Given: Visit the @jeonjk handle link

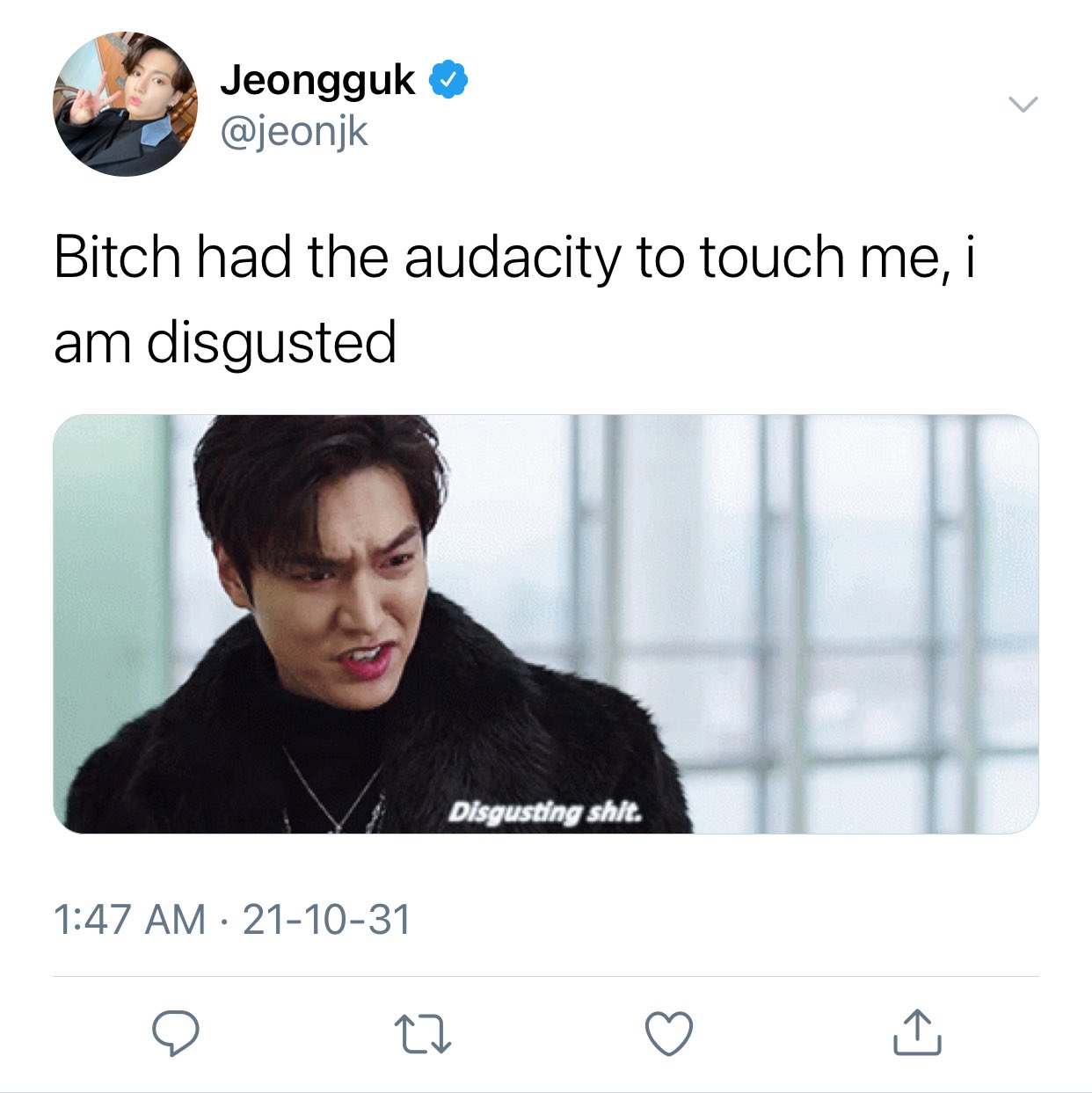Looking at the screenshot, I should [x=295, y=133].
